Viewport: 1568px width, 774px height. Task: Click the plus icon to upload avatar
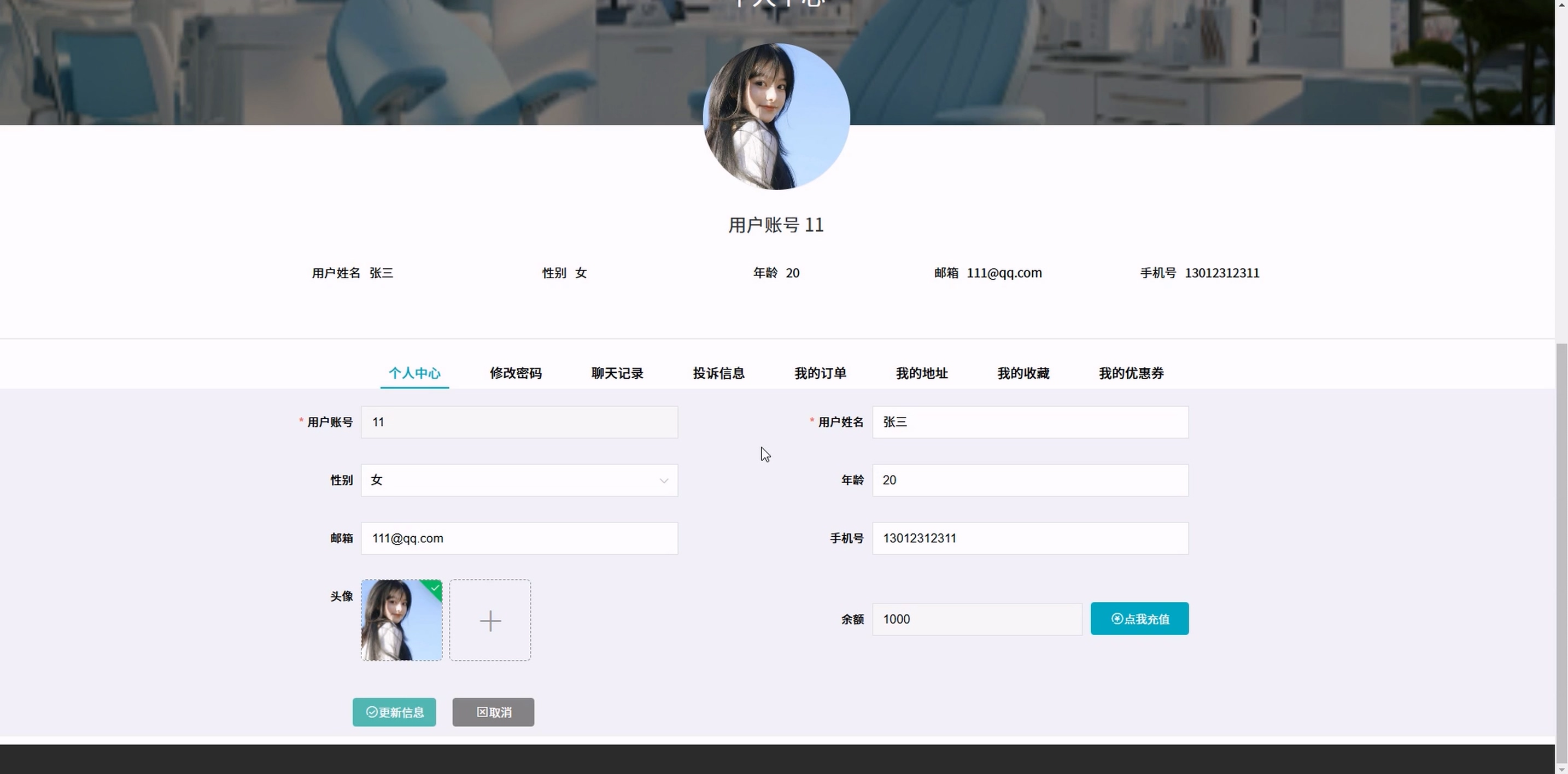[490, 620]
